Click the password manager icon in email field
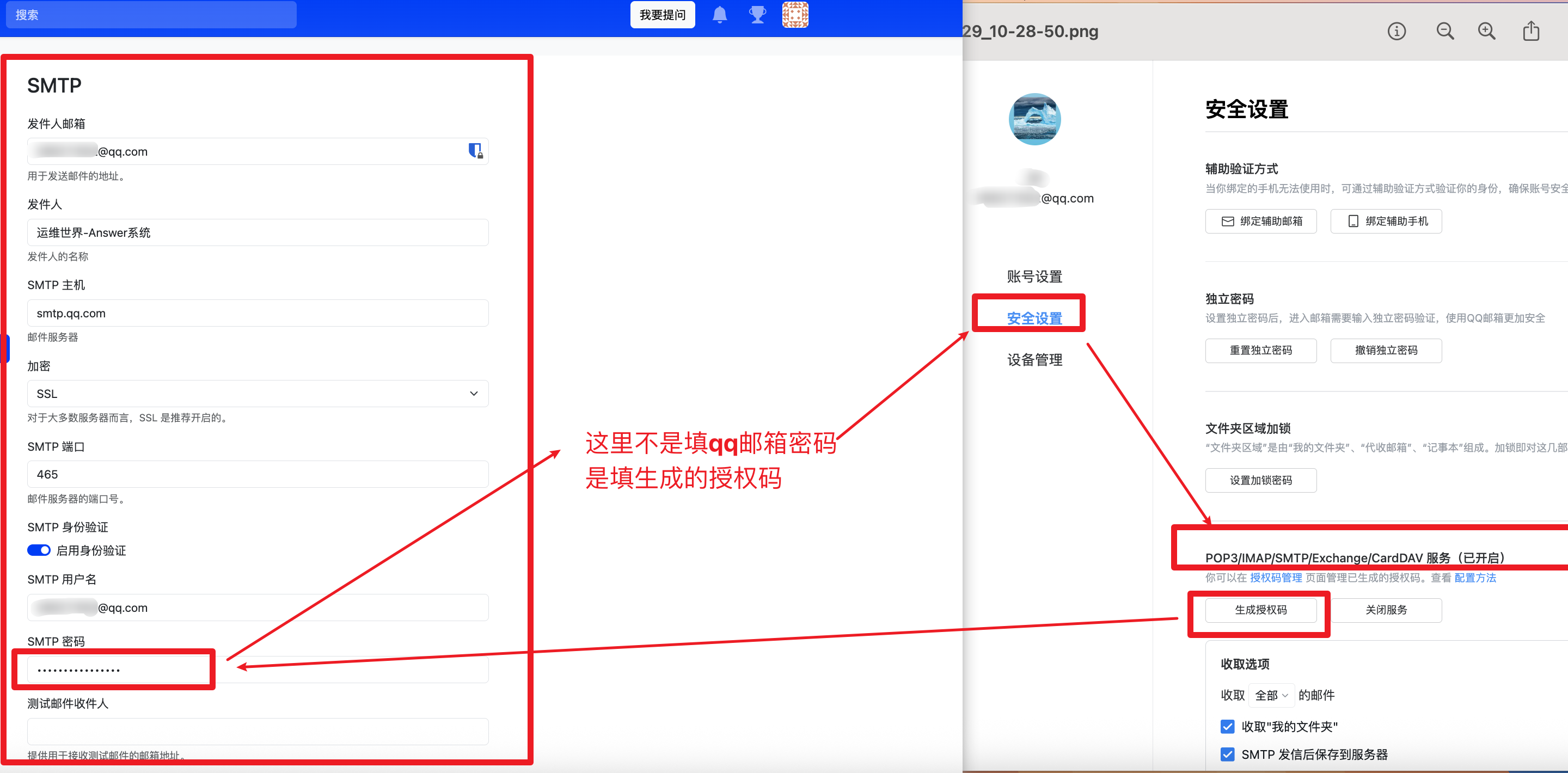This screenshot has width=1568, height=773. (475, 151)
